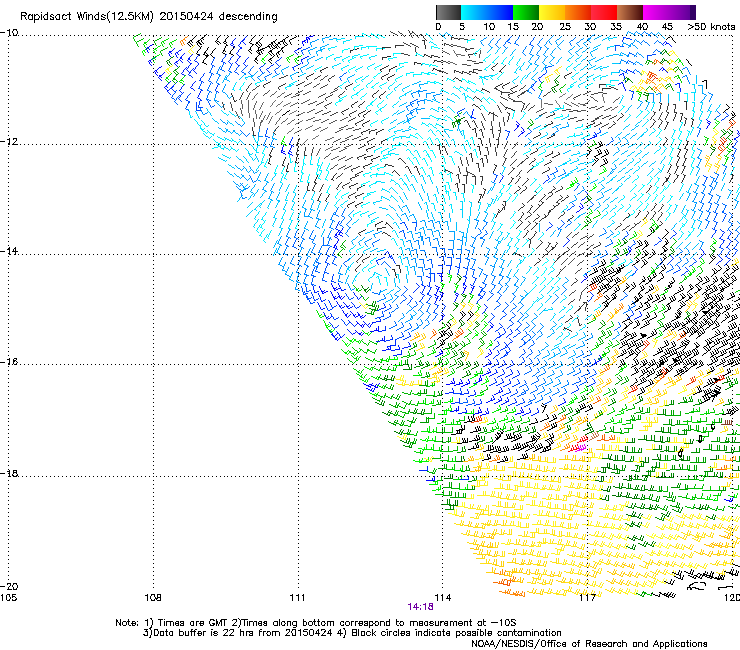This screenshot has width=740, height=650.
Task: Click the latitude label '-20'
Action: point(9,586)
